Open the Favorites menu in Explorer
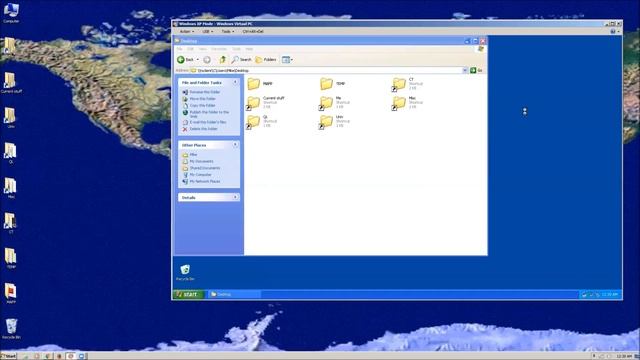Viewport: 640px width, 360px height. click(219, 49)
